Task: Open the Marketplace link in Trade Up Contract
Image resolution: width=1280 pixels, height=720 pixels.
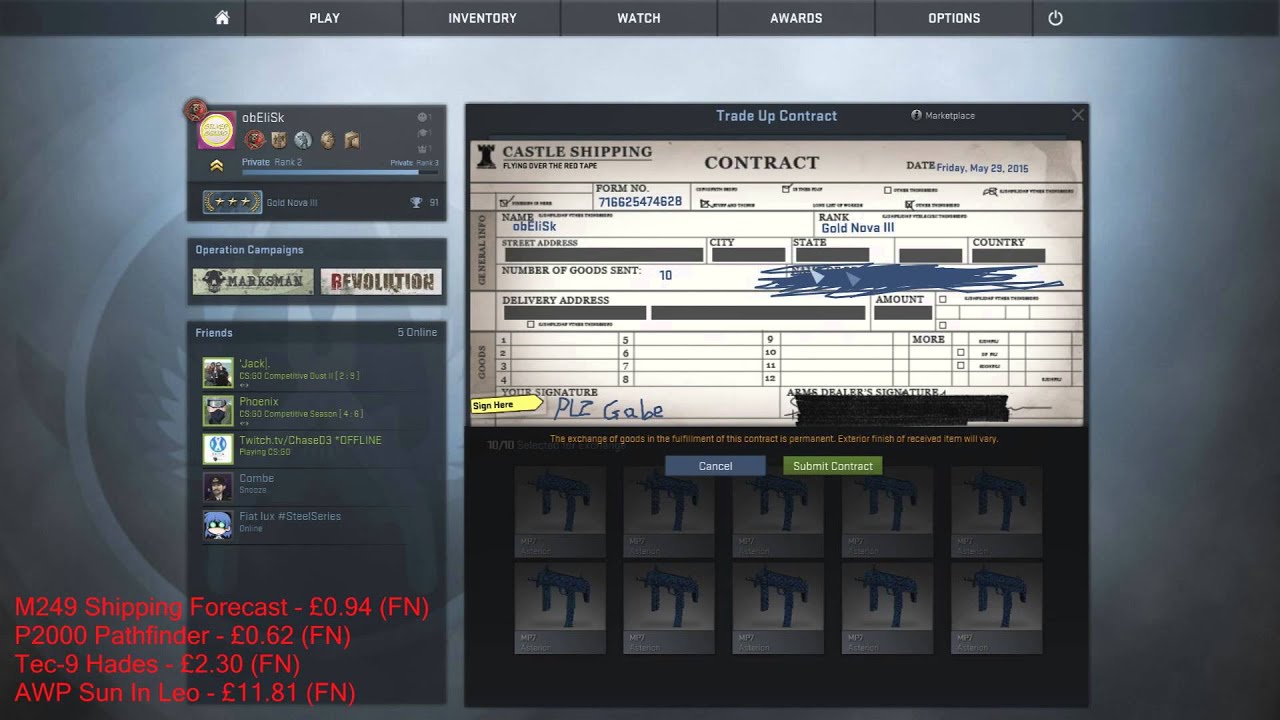Action: coord(943,116)
